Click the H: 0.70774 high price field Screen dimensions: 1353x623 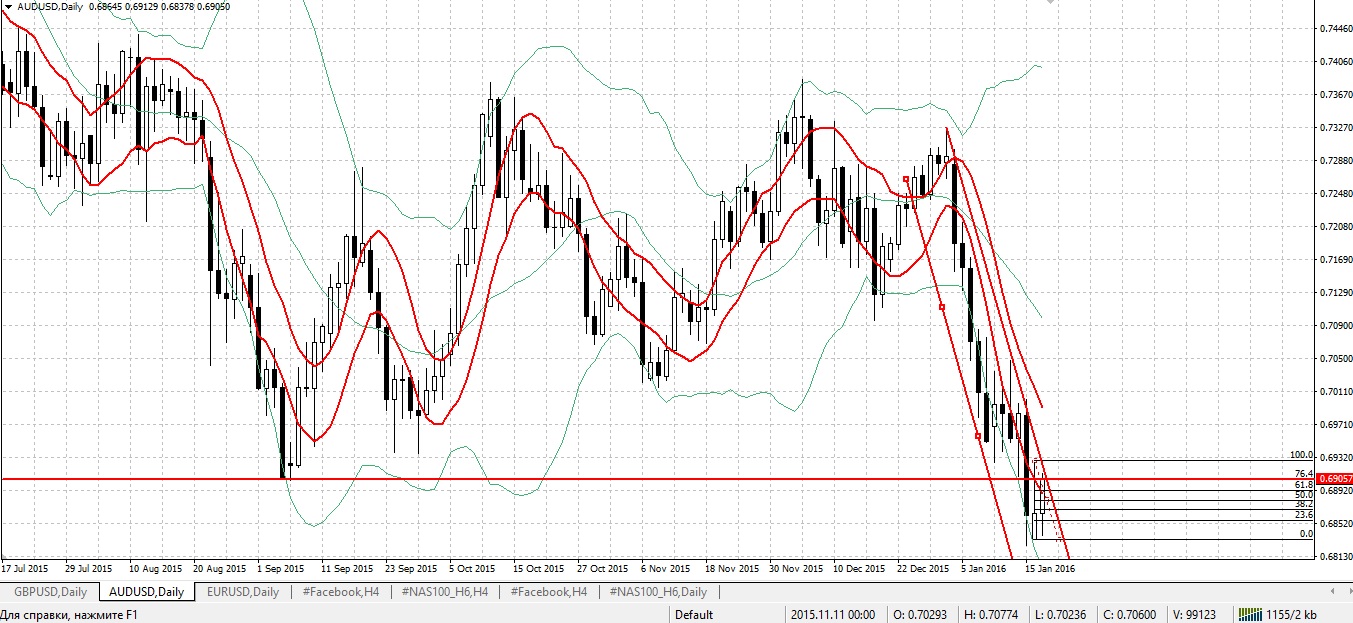(992, 614)
